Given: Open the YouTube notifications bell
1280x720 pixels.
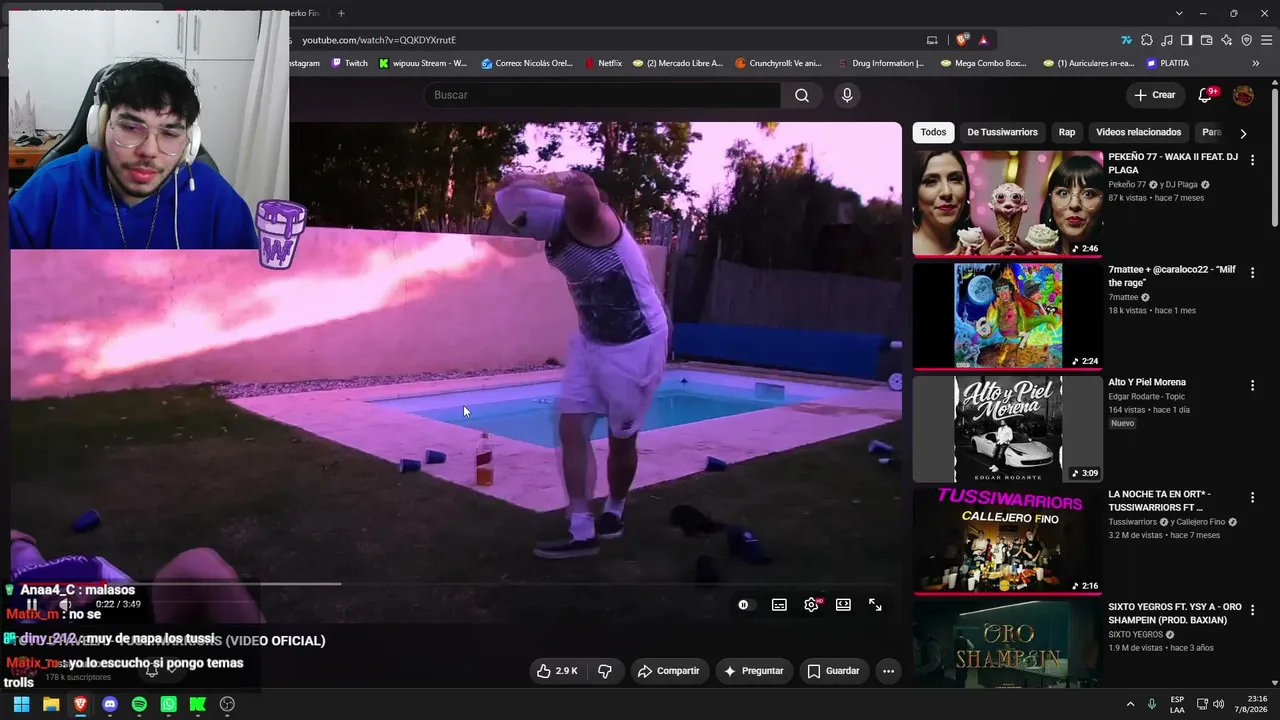Looking at the screenshot, I should tap(1205, 95).
